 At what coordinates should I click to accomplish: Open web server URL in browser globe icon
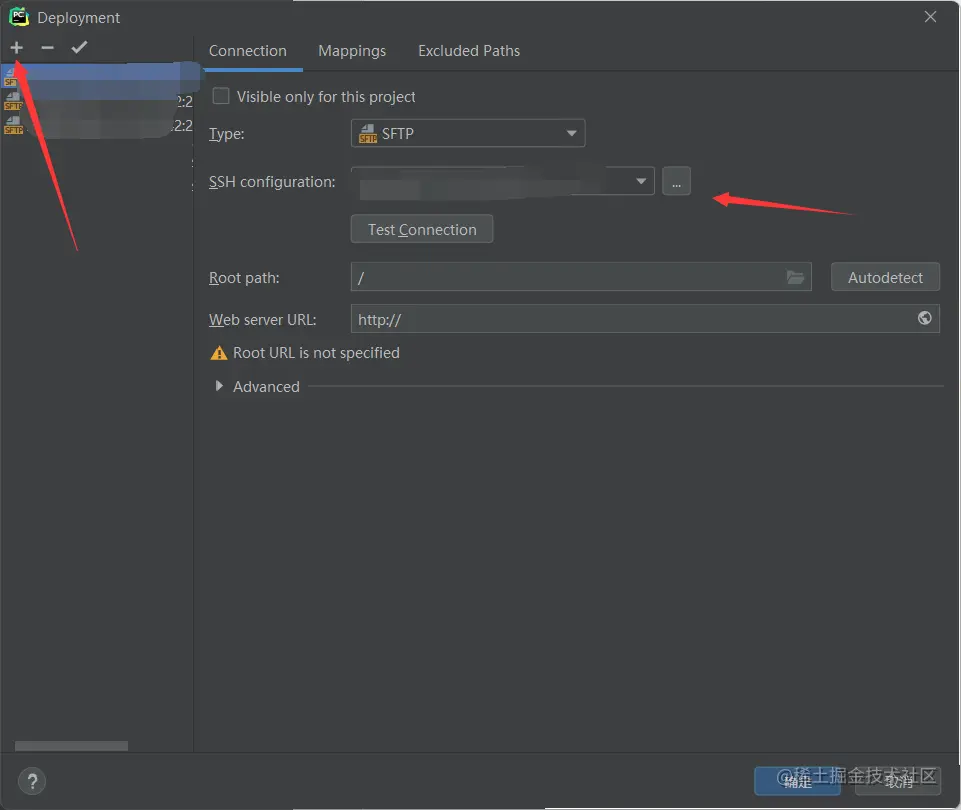pos(924,318)
